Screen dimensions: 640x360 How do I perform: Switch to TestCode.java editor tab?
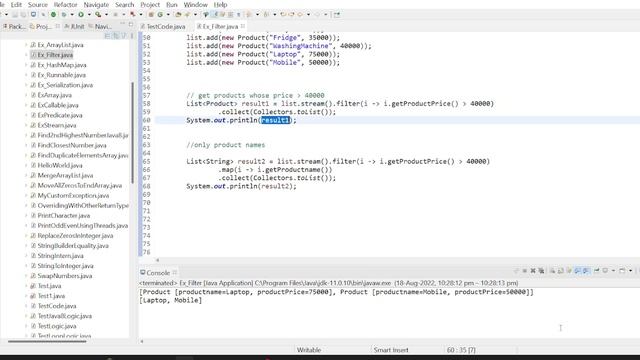coord(163,27)
